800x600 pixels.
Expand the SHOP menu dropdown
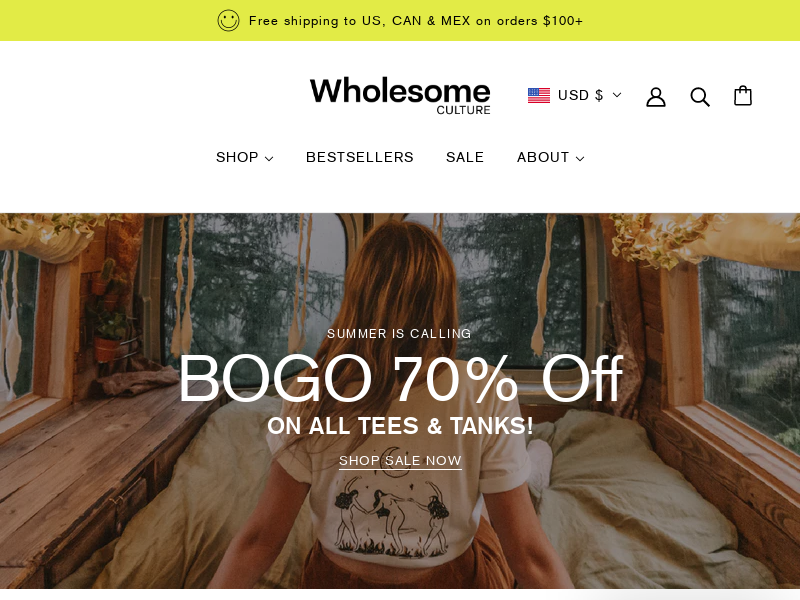pyautogui.click(x=244, y=157)
